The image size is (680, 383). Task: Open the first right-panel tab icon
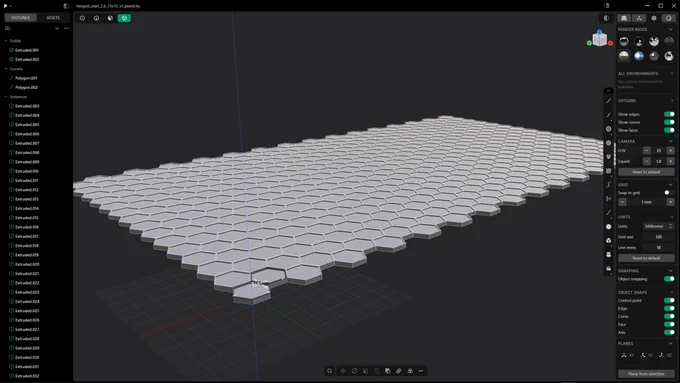pyautogui.click(x=624, y=18)
